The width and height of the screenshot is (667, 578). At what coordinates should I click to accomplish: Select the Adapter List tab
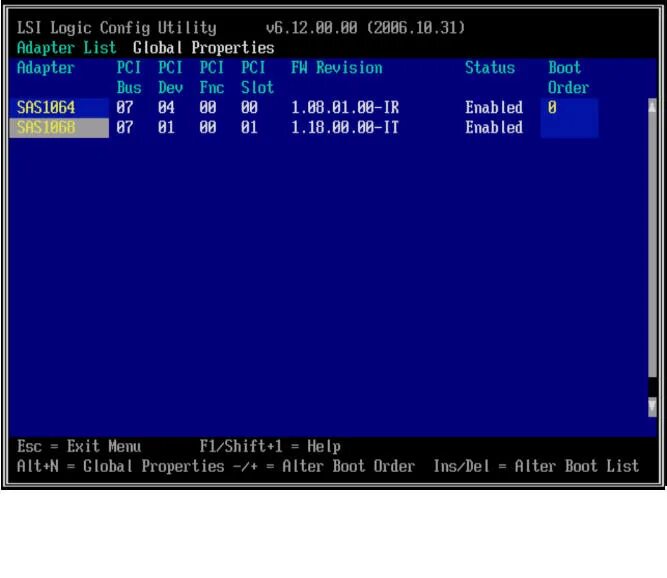point(66,48)
